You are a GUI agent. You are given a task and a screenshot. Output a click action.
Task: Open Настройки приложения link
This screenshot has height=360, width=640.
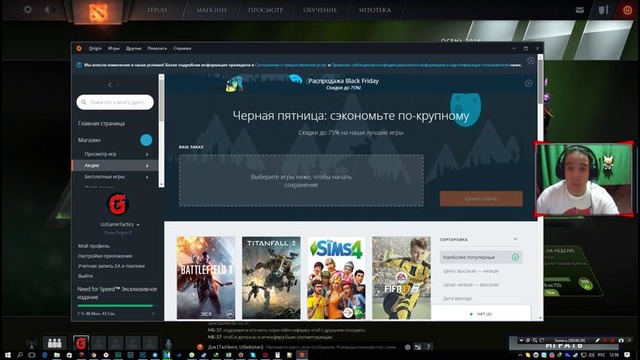click(x=105, y=256)
